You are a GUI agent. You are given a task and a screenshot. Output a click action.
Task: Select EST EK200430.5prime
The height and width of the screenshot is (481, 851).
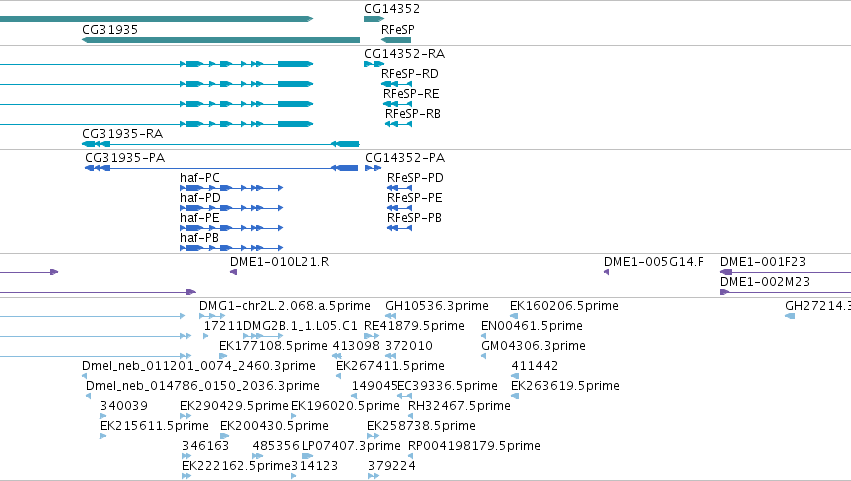(x=225, y=436)
